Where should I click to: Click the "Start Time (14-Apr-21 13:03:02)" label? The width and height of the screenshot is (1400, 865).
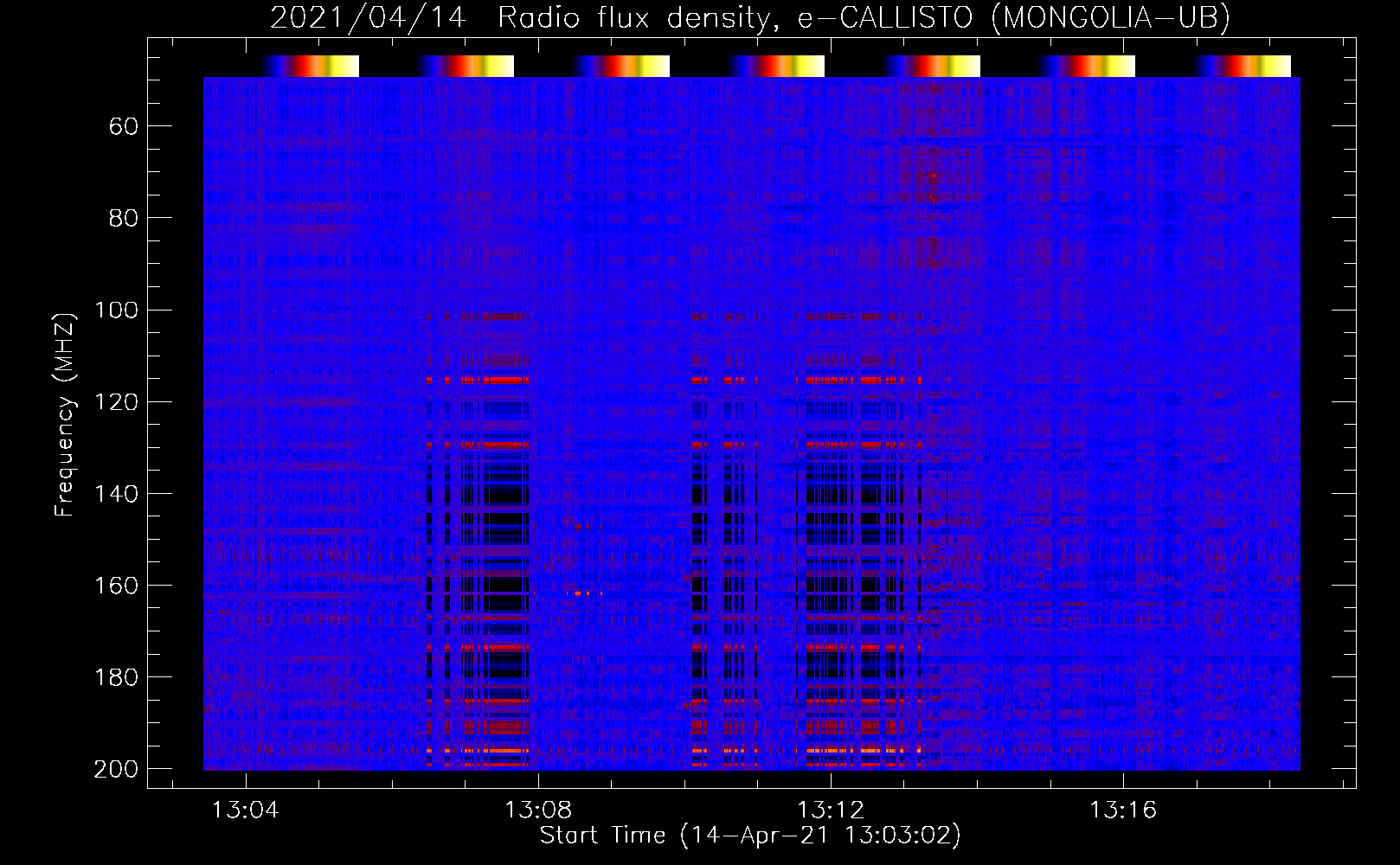pos(750,836)
